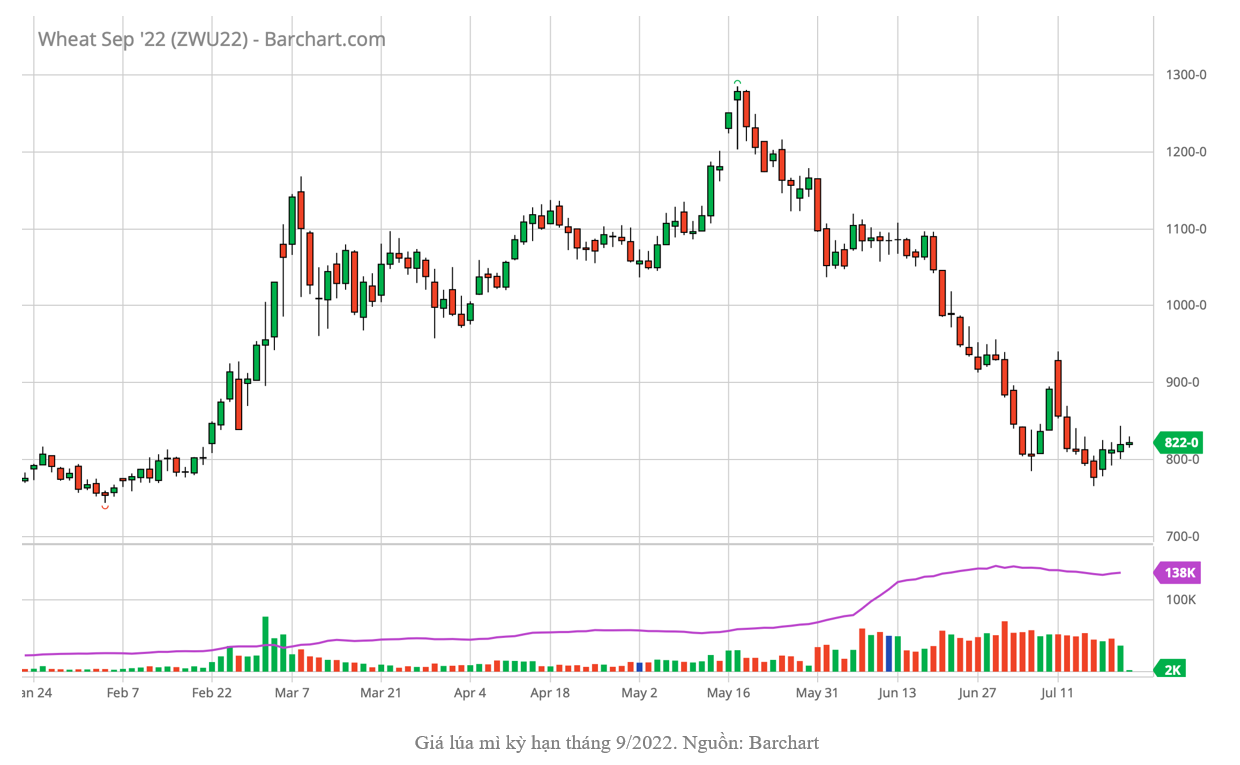Click the green 822-0 price tag
1240x765 pixels.
[x=1177, y=442]
